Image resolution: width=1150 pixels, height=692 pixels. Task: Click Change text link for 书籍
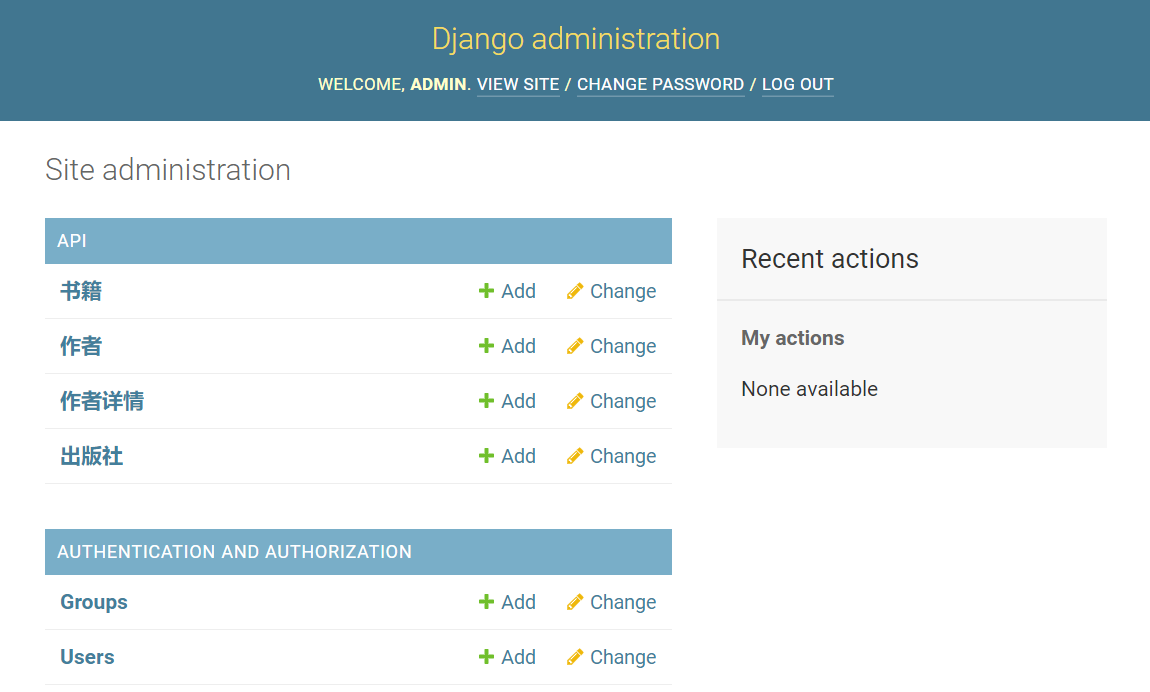[623, 291]
